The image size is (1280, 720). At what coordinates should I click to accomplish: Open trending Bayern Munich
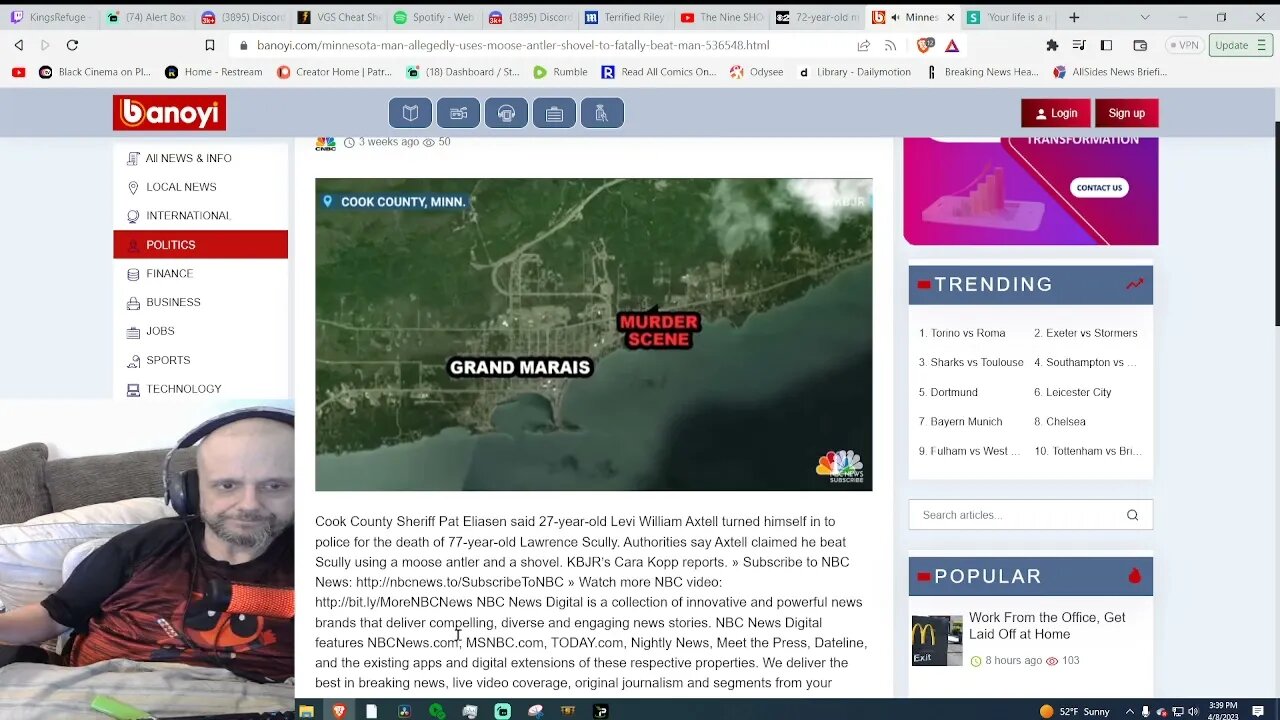(960, 421)
